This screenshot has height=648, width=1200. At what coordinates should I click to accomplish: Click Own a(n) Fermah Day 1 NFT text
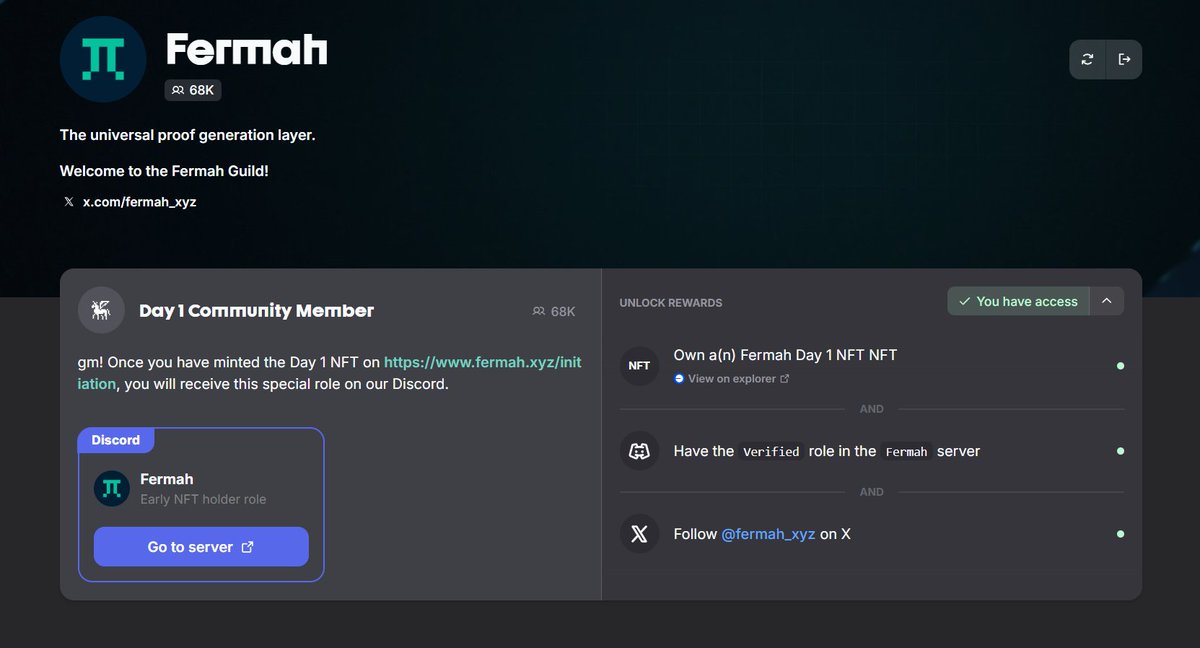785,355
